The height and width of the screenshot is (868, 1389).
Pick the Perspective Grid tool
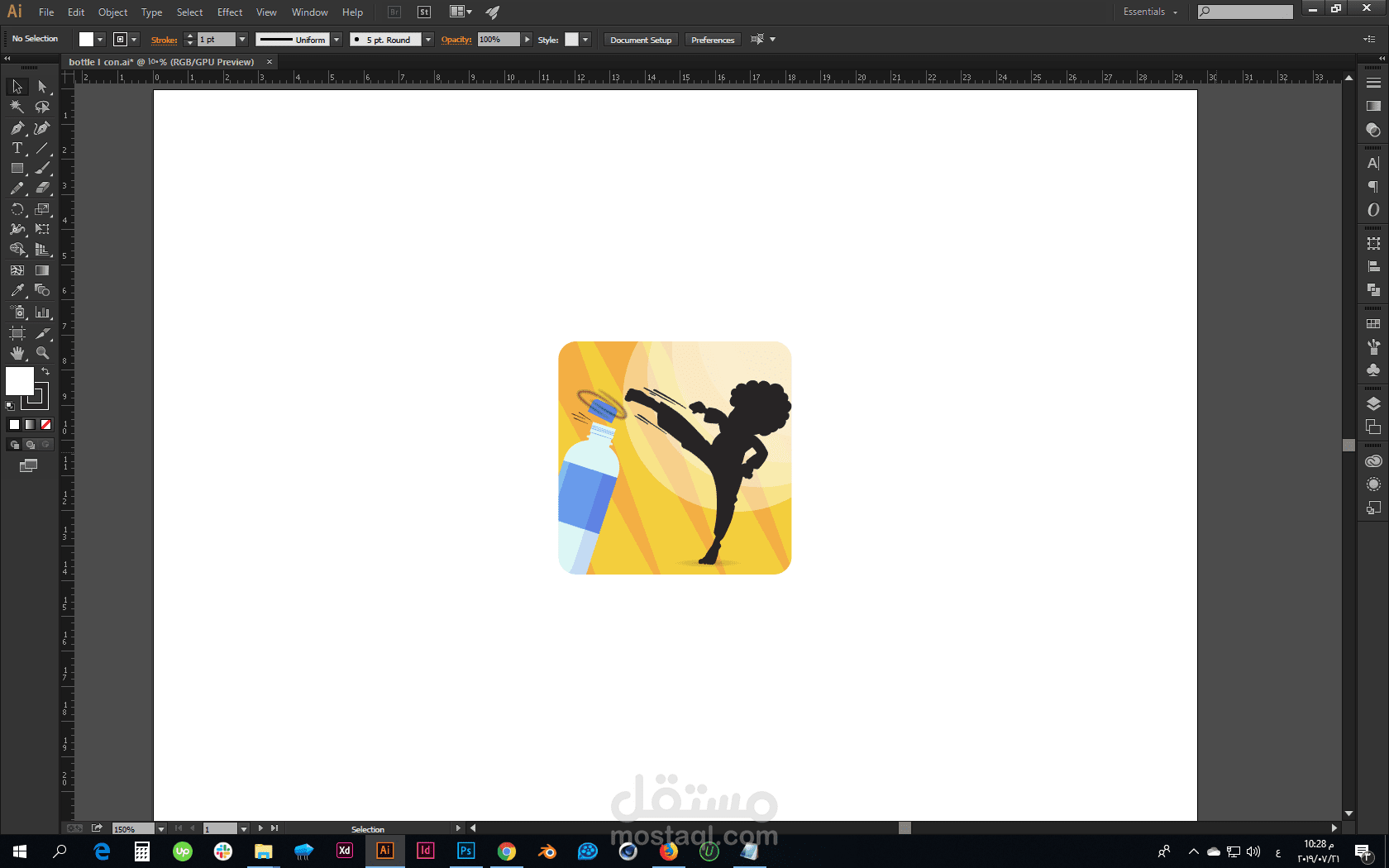point(42,249)
